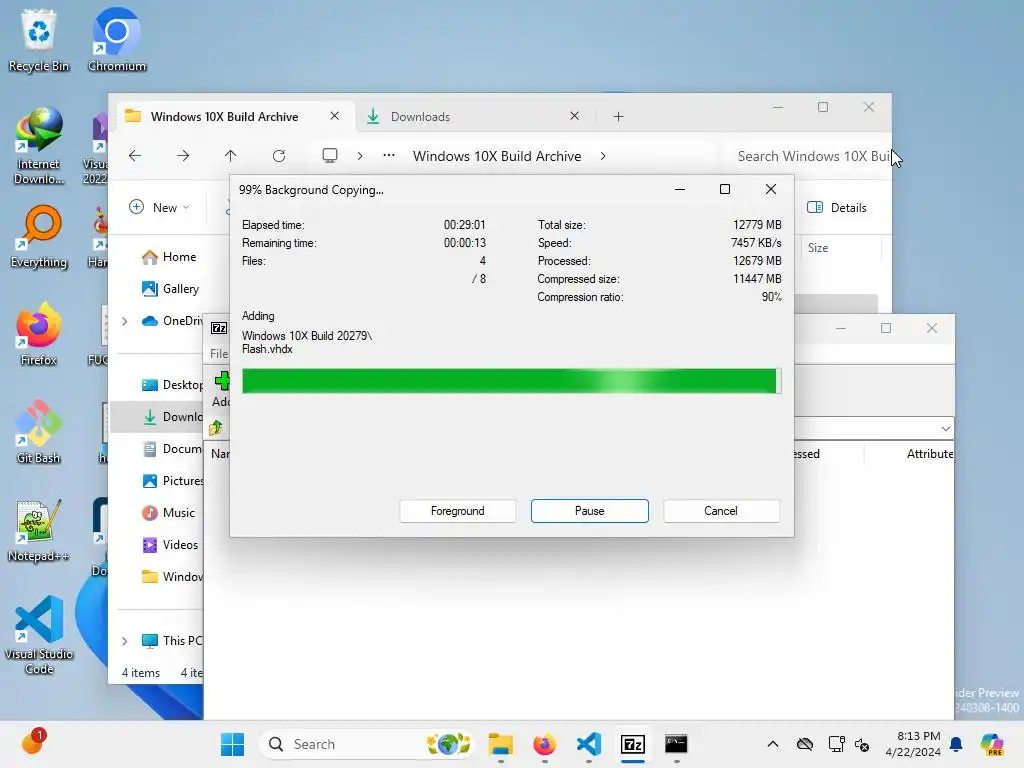Click the taskbar Search box
Image resolution: width=1024 pixels, height=768 pixels.
[x=366, y=744]
